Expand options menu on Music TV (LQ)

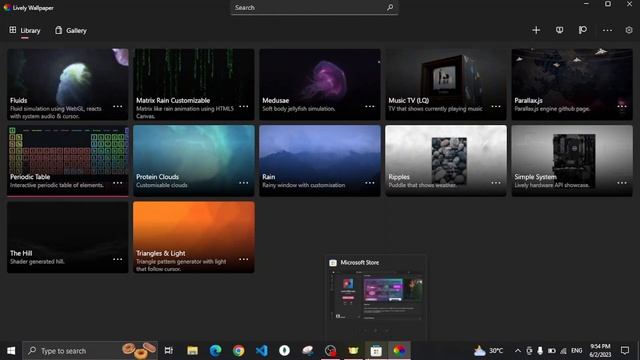496,107
